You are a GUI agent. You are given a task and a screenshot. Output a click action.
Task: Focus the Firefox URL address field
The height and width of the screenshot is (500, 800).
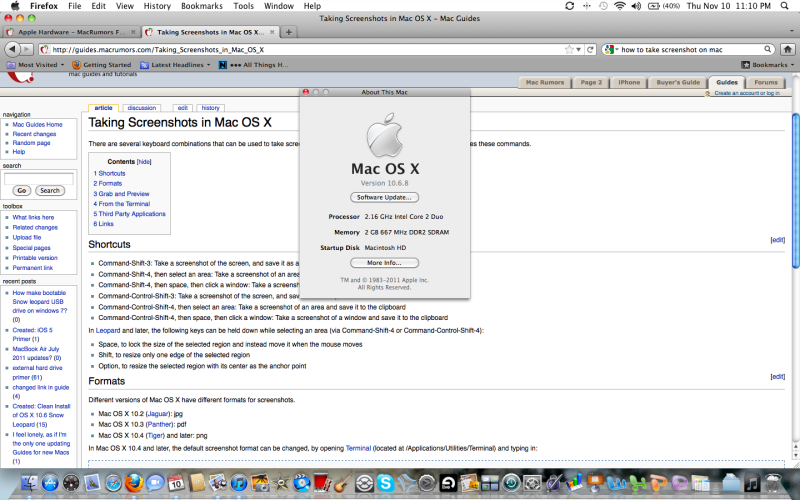[301, 49]
